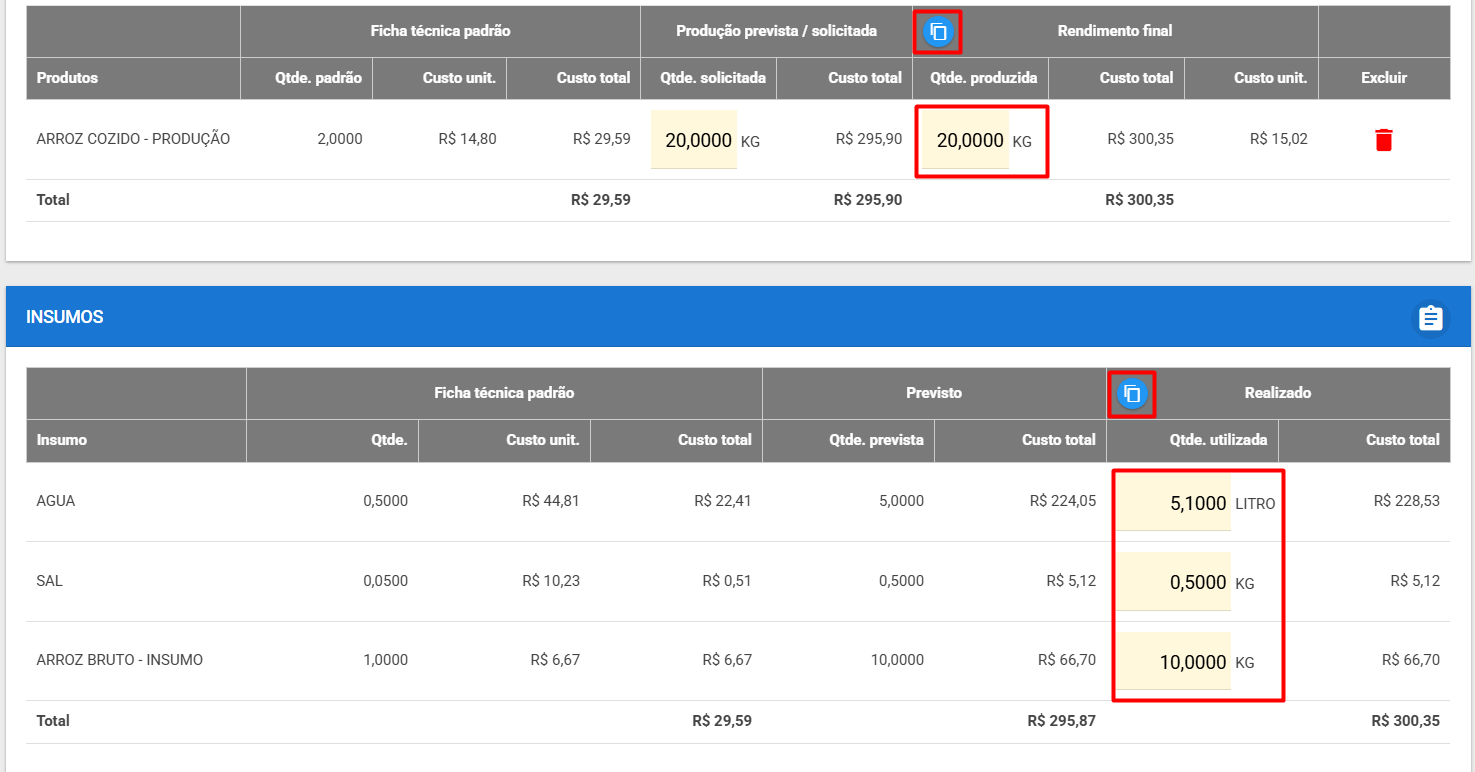This screenshot has height=772, width=1475.
Task: Click copy icon next to Rendimento final
Action: pyautogui.click(x=938, y=32)
